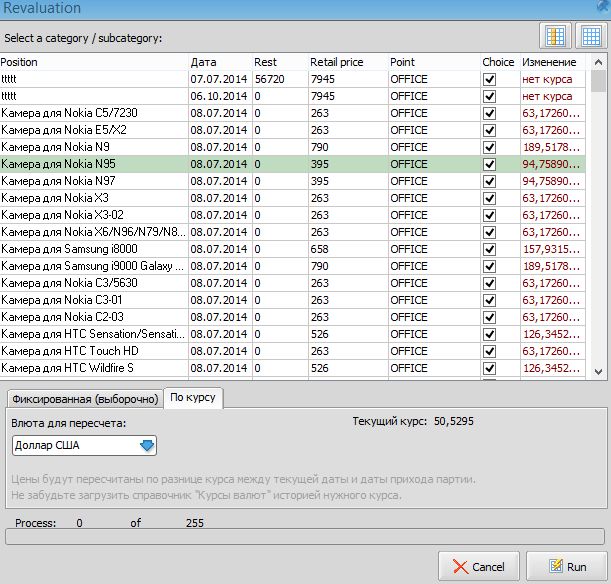611x584 pixels.
Task: Toggle Choice checkbox for Камера для Nokia N9
Action: [x=489, y=147]
